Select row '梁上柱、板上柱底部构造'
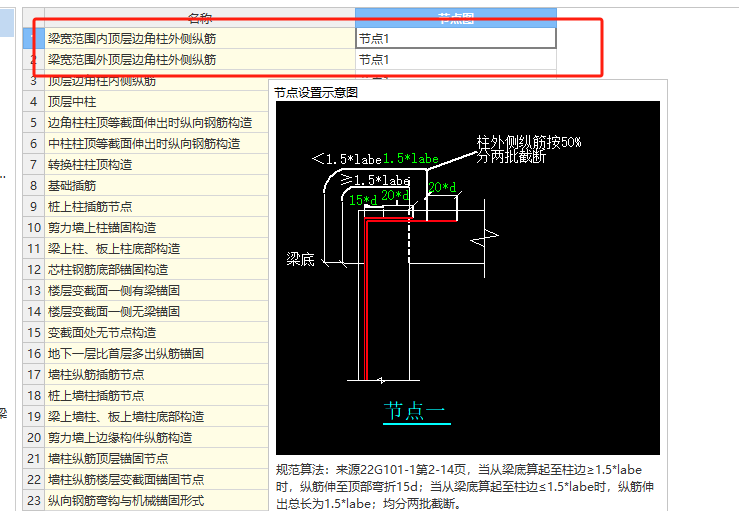739x511 pixels. [x=156, y=249]
